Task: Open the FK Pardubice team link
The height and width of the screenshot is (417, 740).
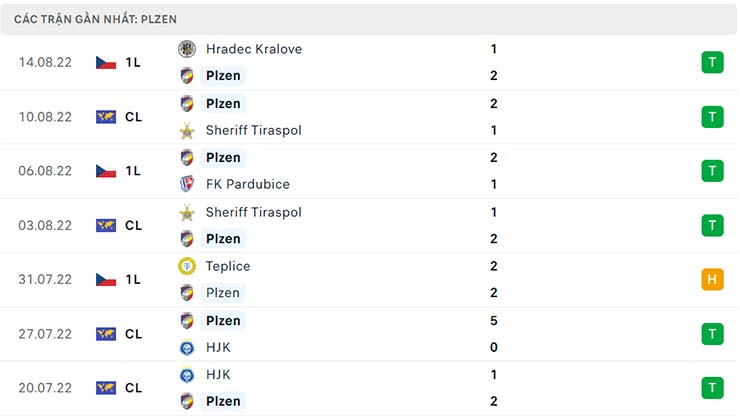Action: [247, 184]
